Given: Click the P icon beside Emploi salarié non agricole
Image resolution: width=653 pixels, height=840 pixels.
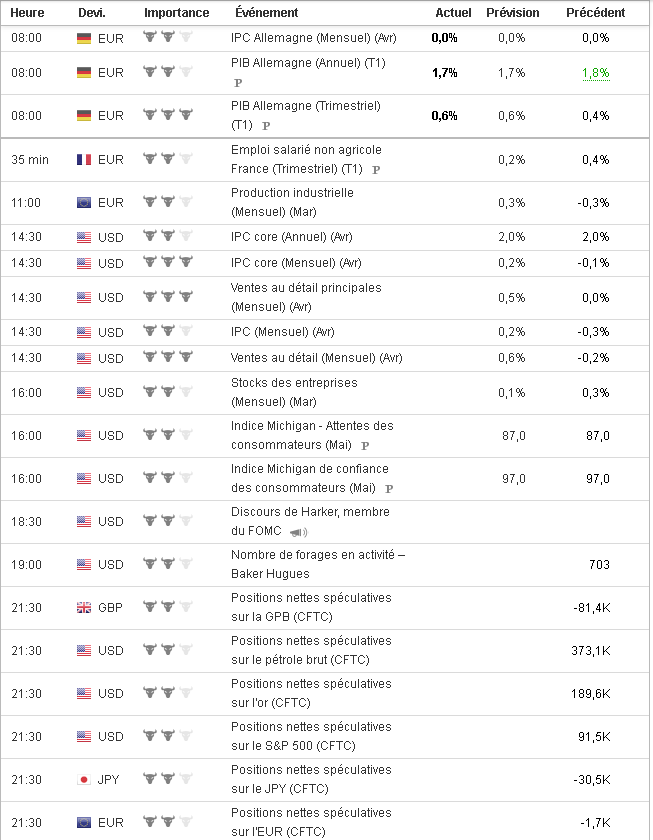Looking at the screenshot, I should (376, 170).
